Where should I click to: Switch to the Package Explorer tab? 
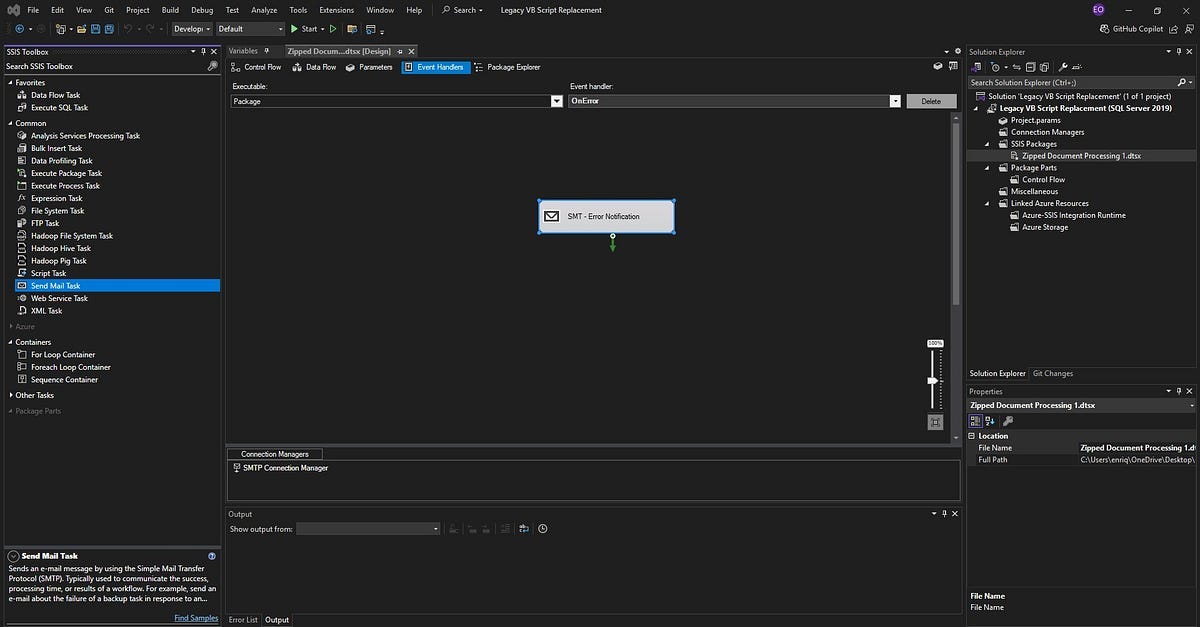click(507, 67)
